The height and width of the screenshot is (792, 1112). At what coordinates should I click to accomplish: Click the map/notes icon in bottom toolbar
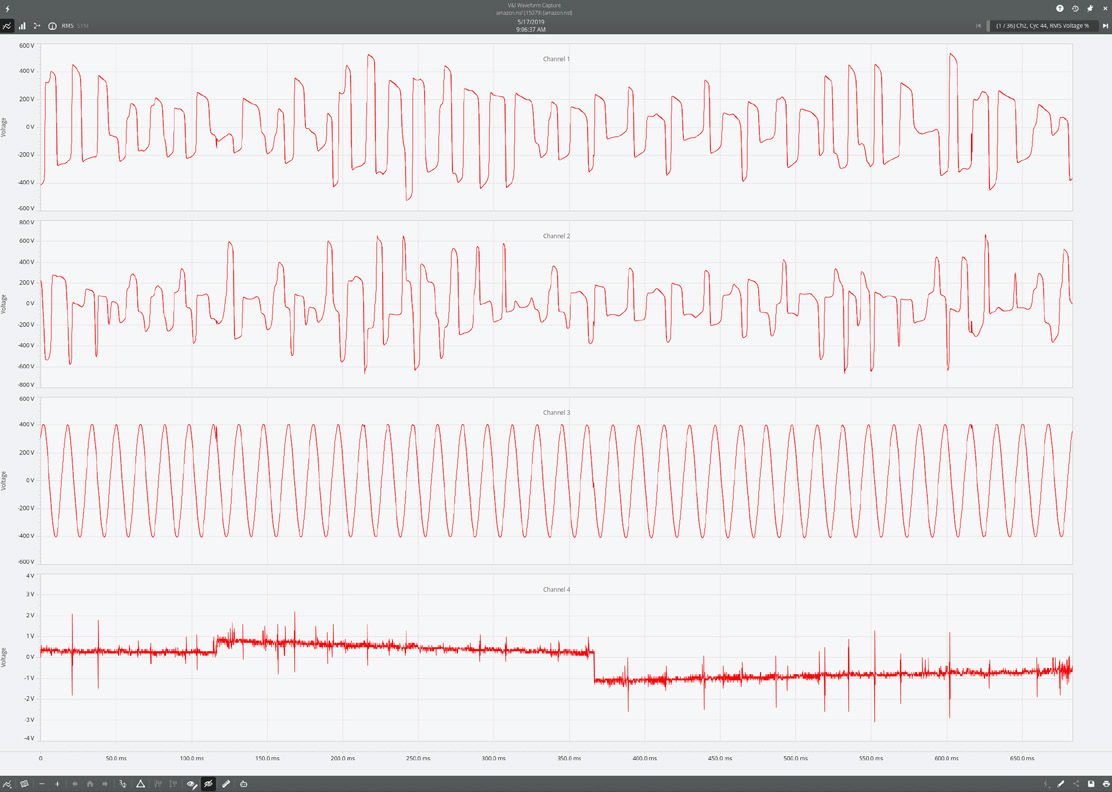tap(24, 784)
